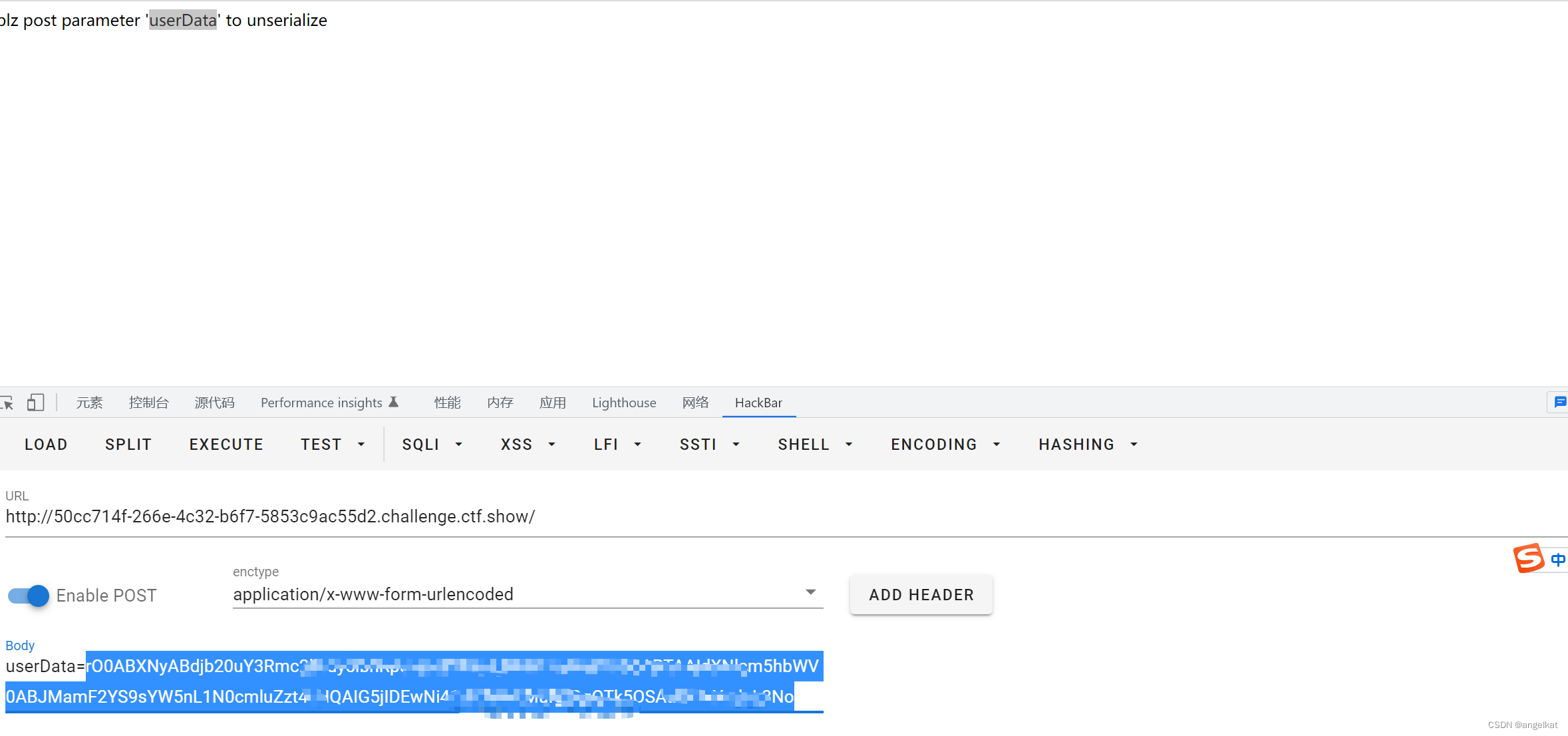Toggle the Enable POST switch

(x=29, y=596)
